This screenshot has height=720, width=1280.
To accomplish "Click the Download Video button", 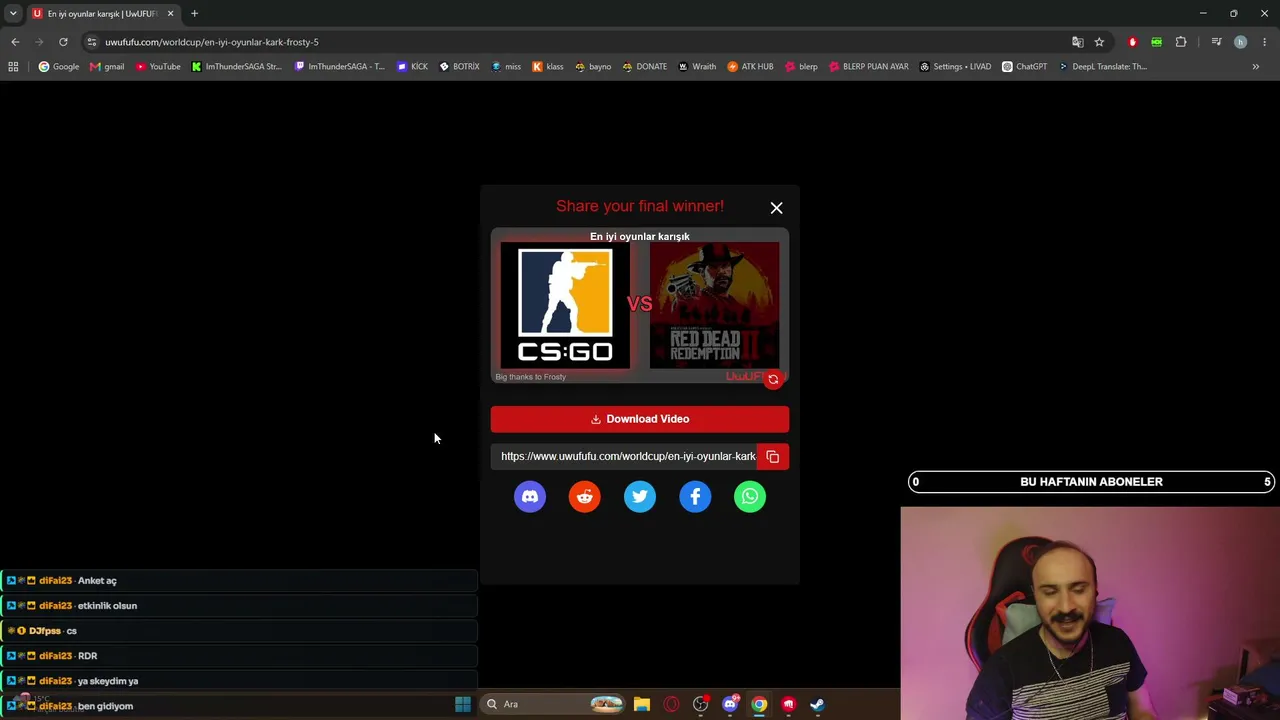I will coord(640,419).
